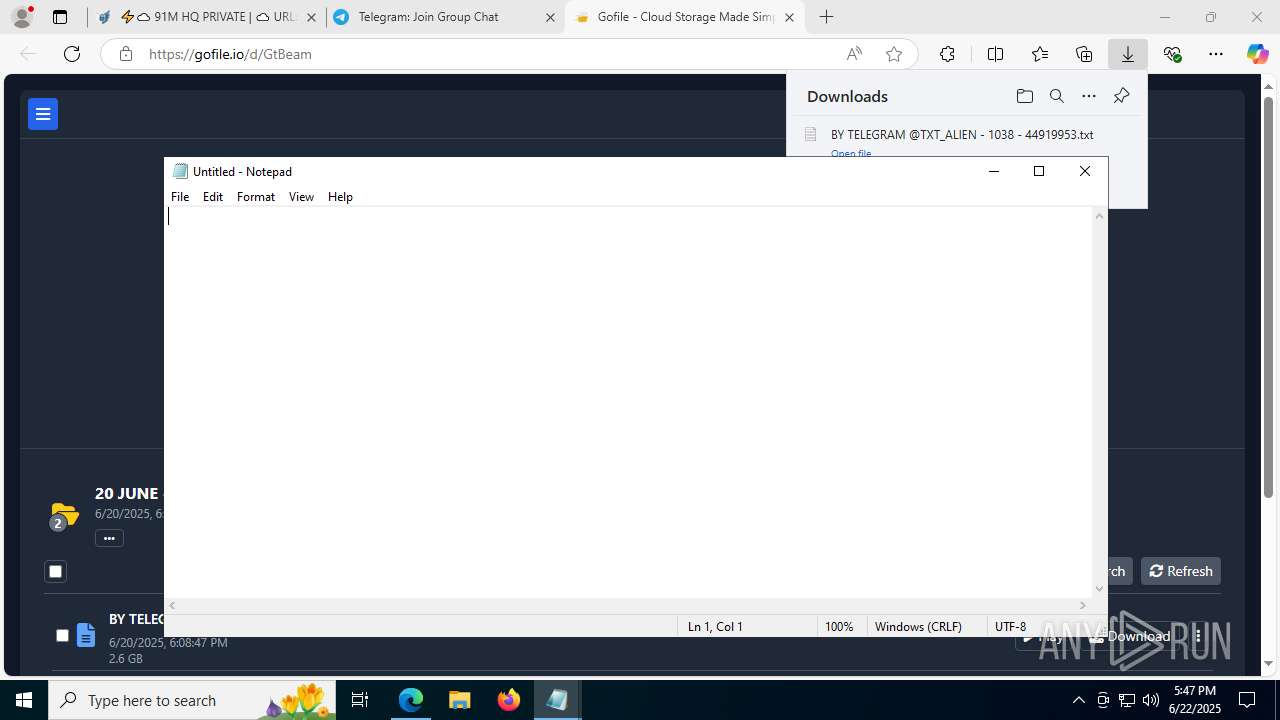Toggle select-all checkbox in Gofile list
Viewport: 1280px width, 720px height.
click(x=55, y=571)
